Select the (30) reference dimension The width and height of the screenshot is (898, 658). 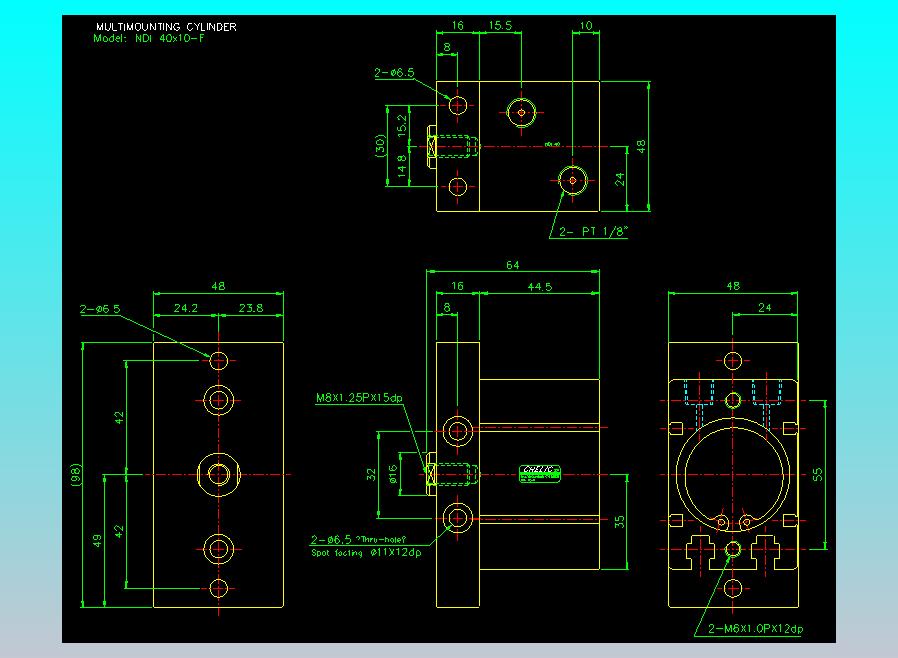click(380, 145)
